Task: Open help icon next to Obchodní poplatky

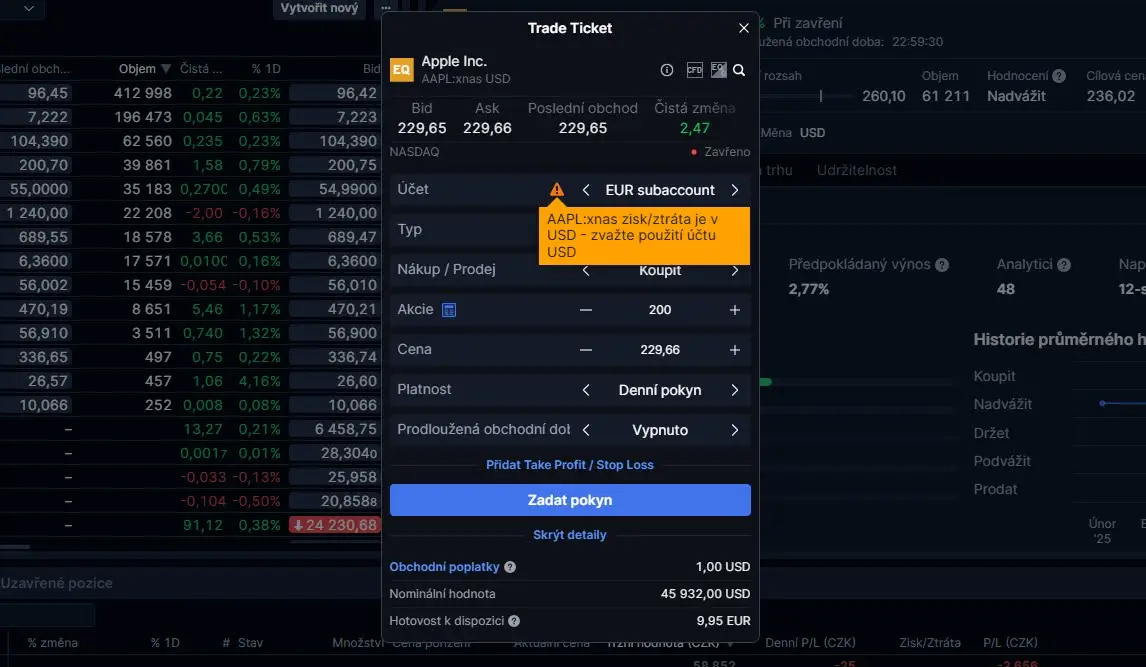Action: click(510, 567)
